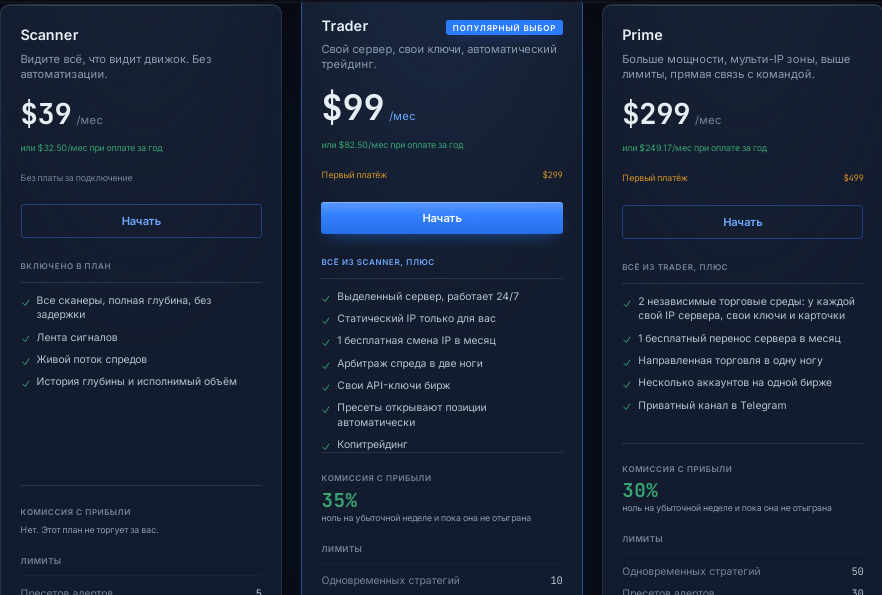
Task: Click the "Популярный выбор" badge
Action: pos(504,28)
